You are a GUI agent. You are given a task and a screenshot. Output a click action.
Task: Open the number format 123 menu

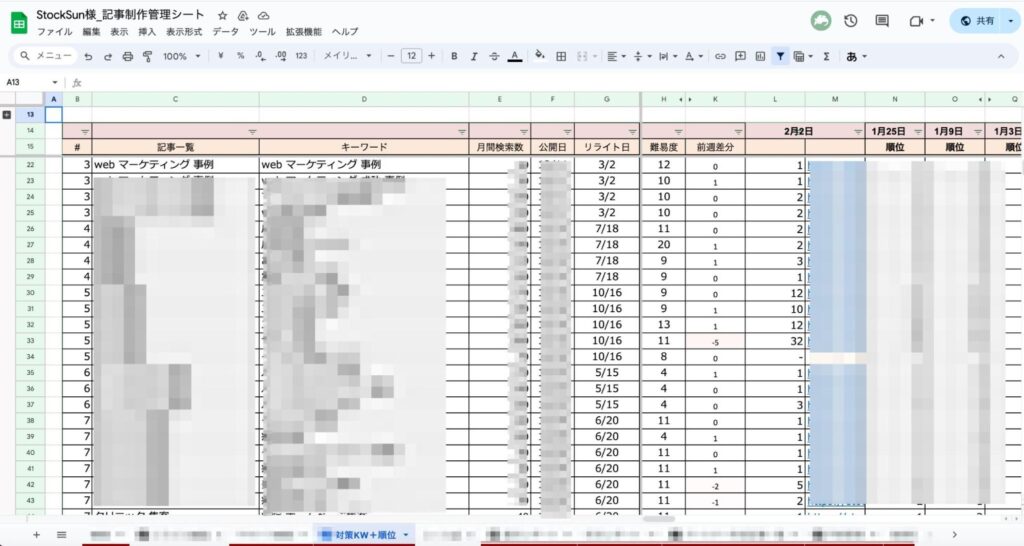point(301,56)
